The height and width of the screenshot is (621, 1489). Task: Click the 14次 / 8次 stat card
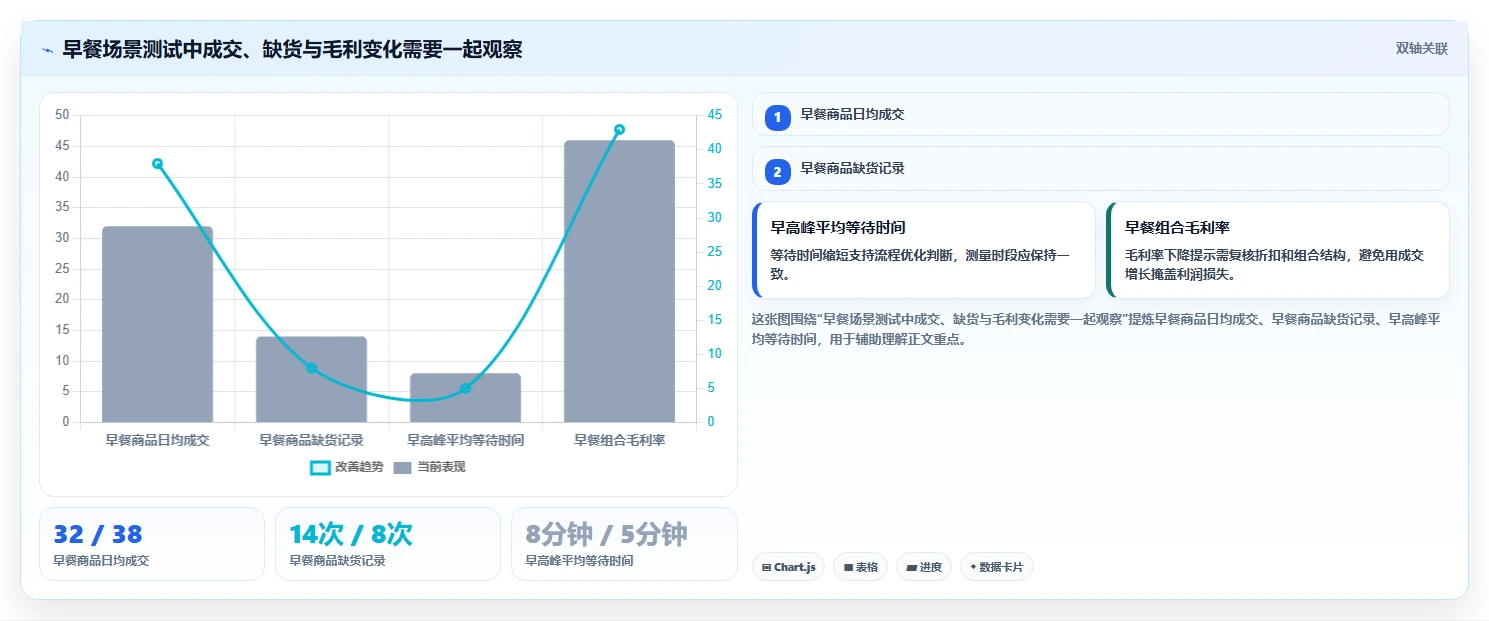[x=388, y=544]
